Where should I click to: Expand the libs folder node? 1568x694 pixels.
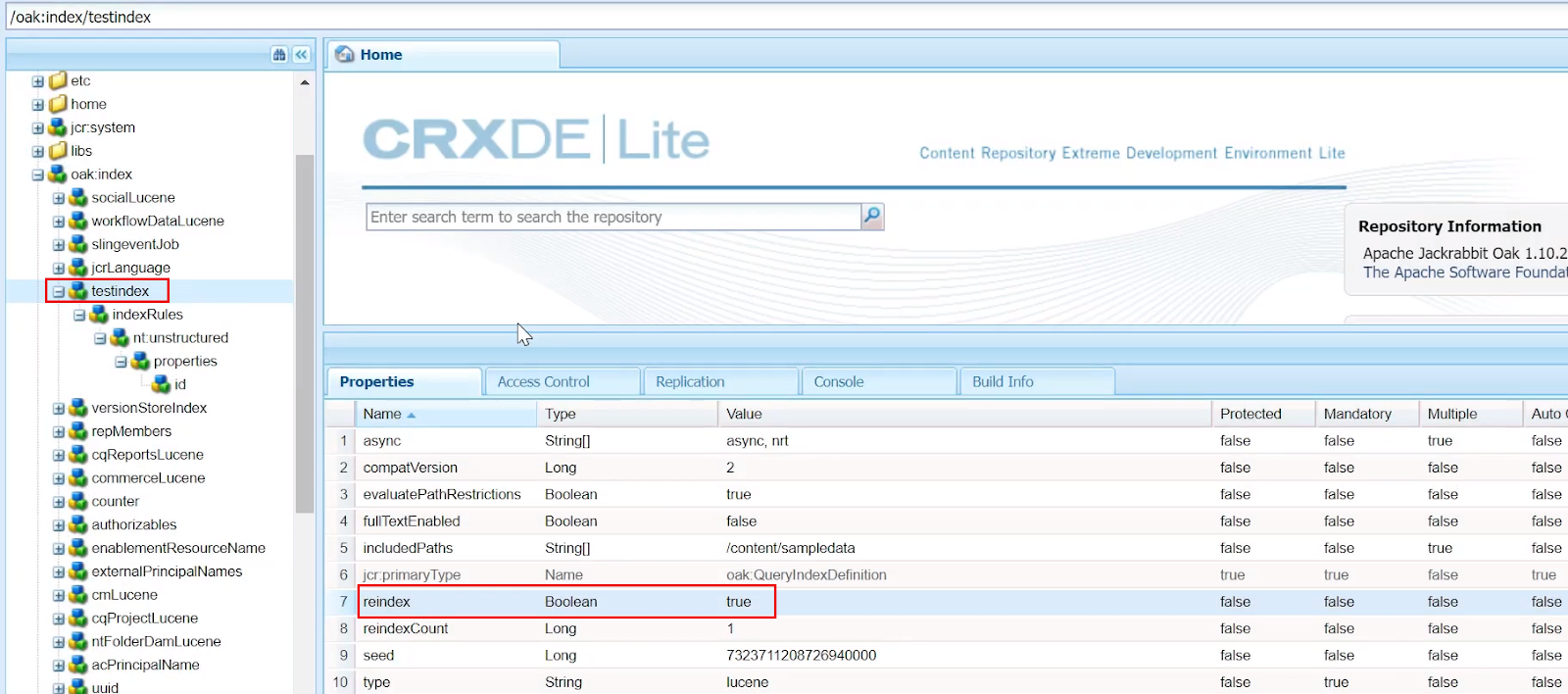pyautogui.click(x=37, y=152)
